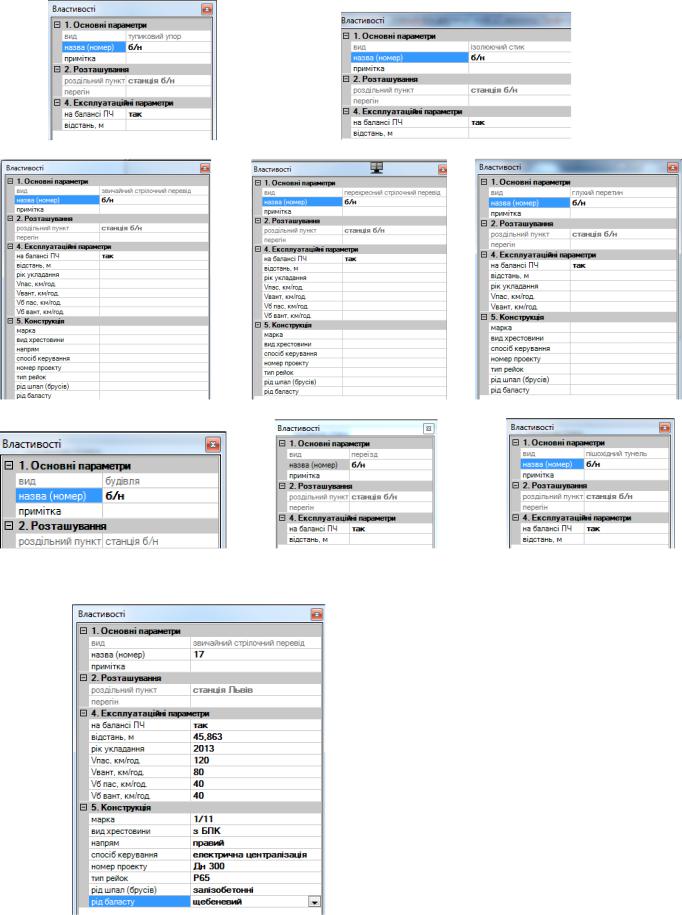Collapse Конструкція in перехресний стрілочний перевід panel
Screen dimensions: 682x915
258,325
